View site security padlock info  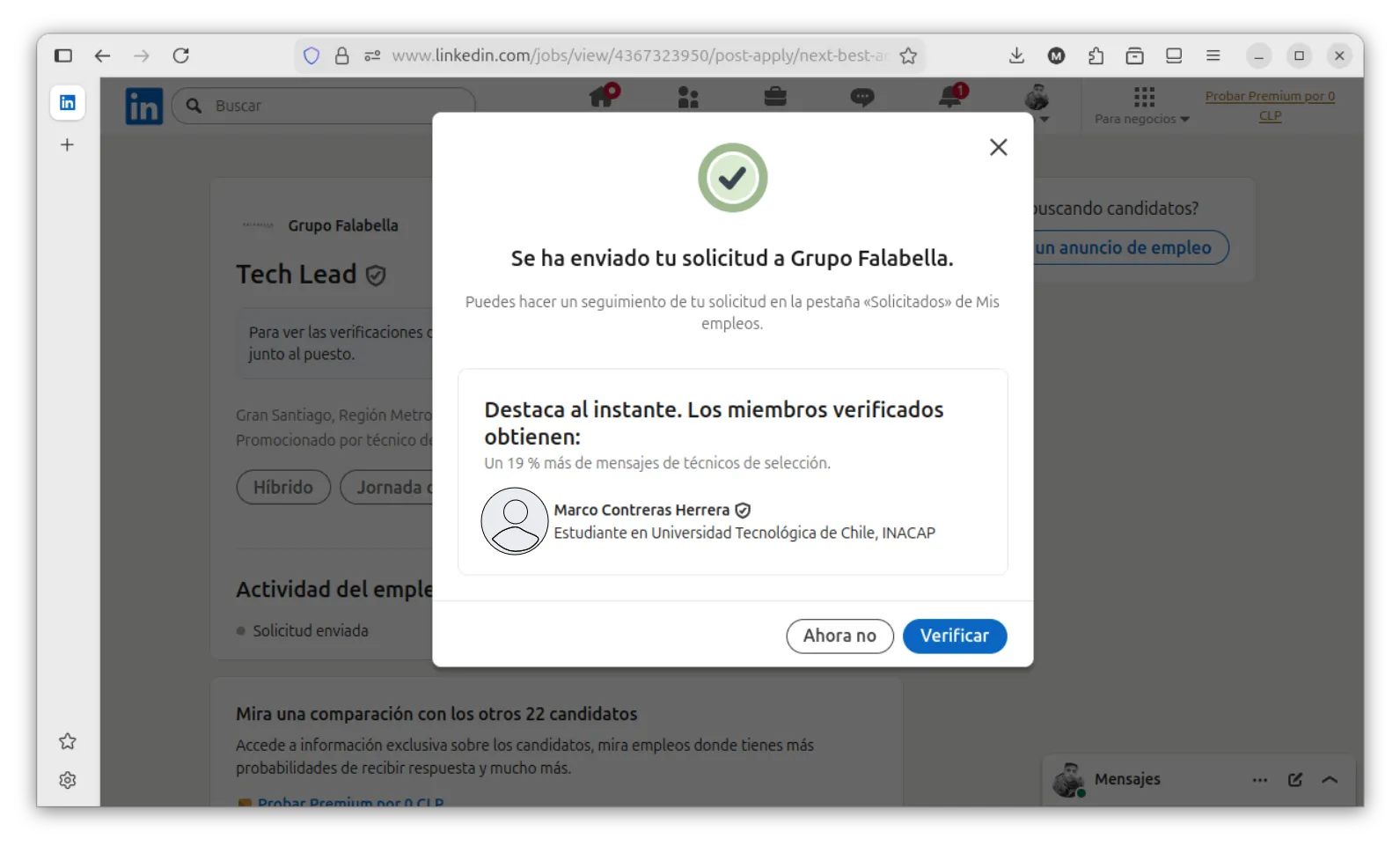tap(342, 55)
